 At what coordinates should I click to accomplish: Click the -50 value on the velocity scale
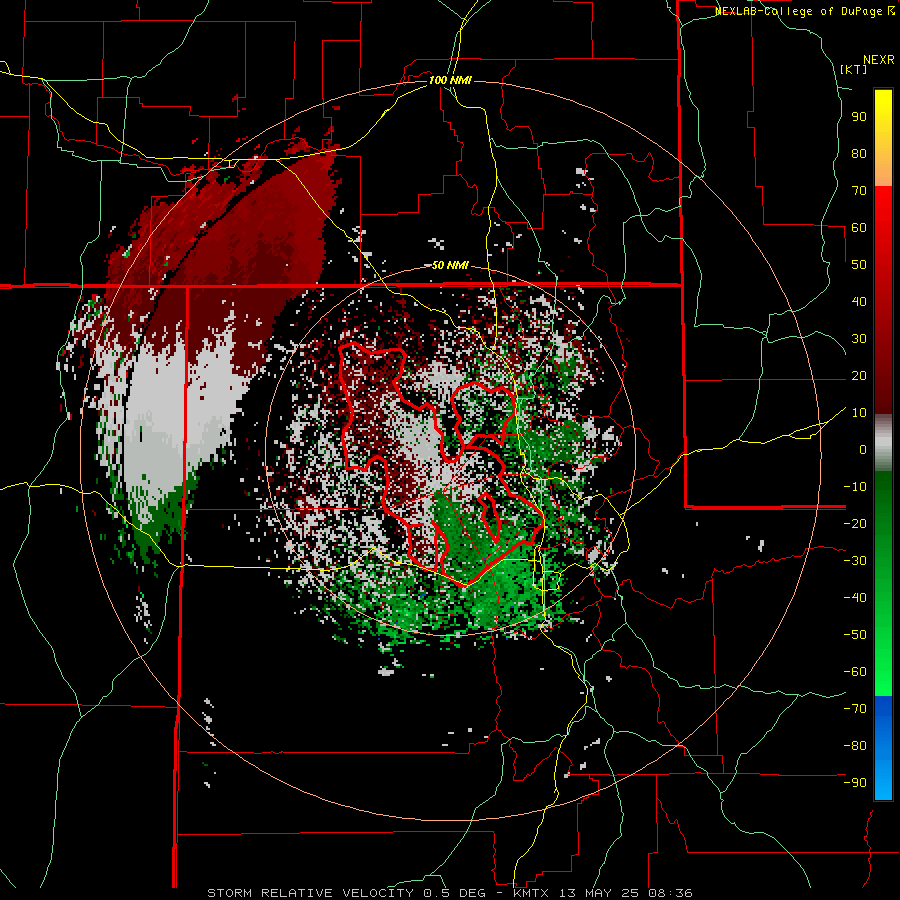coord(855,635)
